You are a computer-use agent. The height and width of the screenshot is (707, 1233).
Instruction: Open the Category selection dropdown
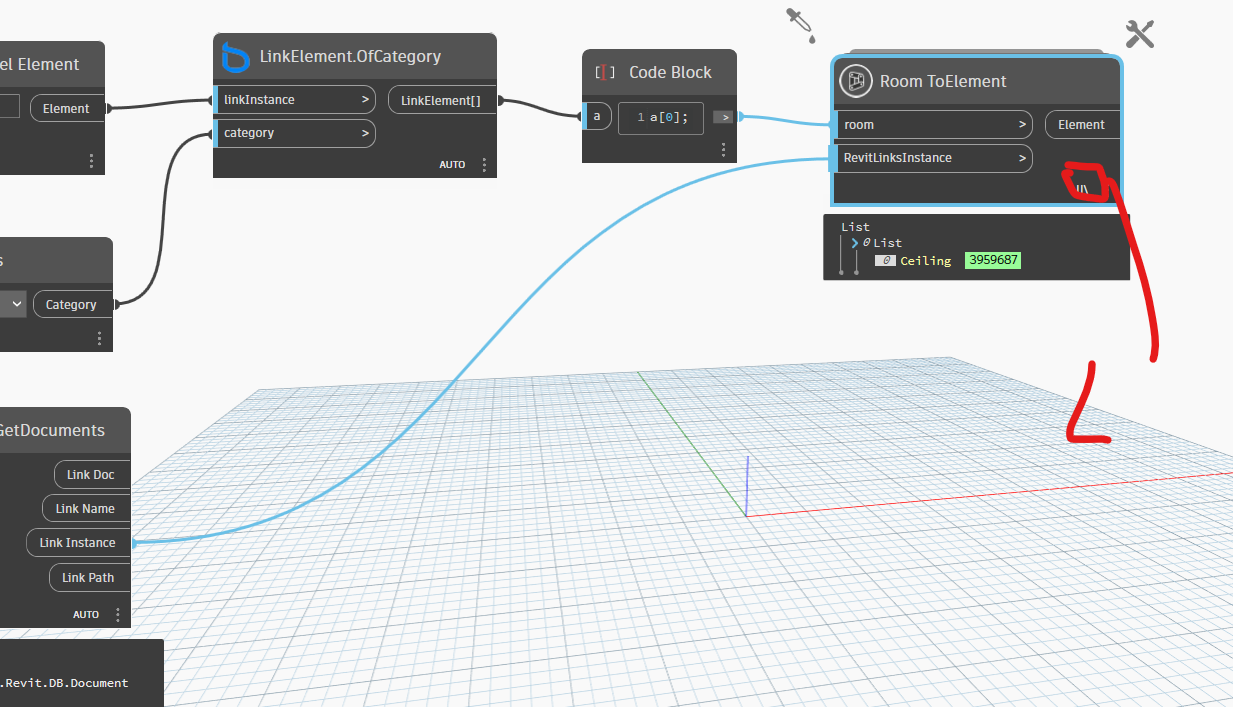(14, 303)
